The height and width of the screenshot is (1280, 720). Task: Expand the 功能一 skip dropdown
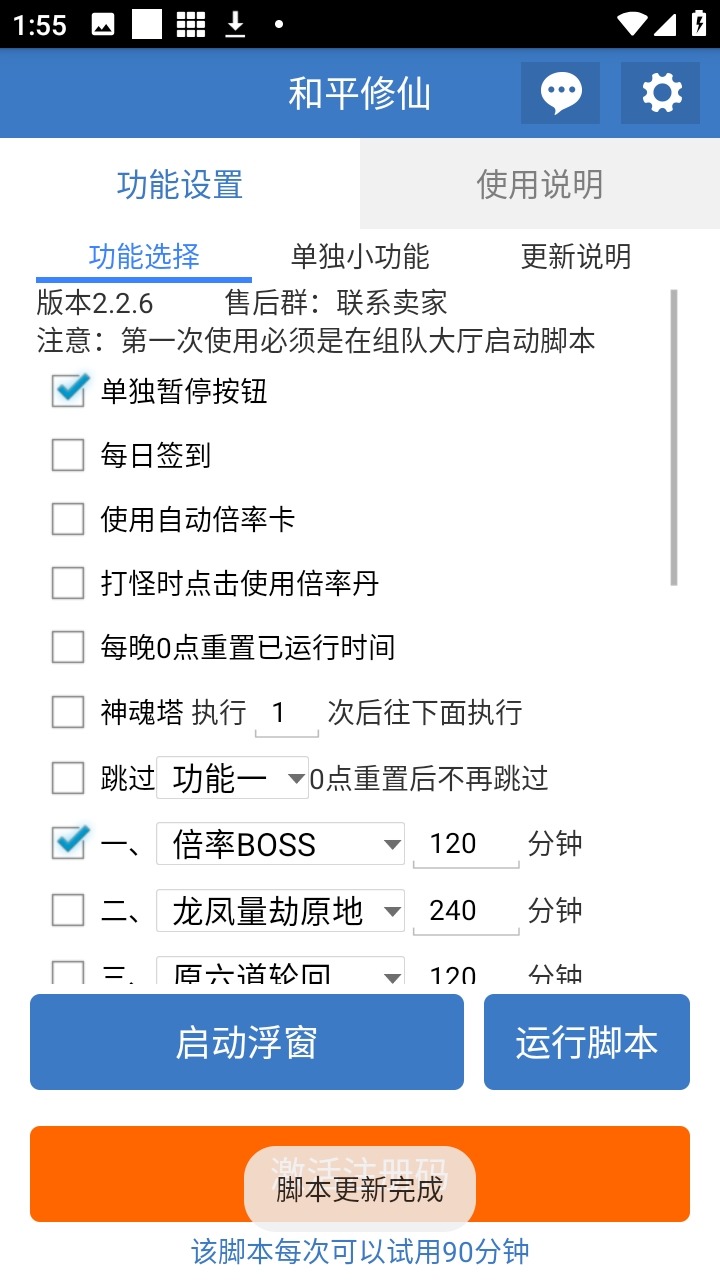tap(232, 778)
